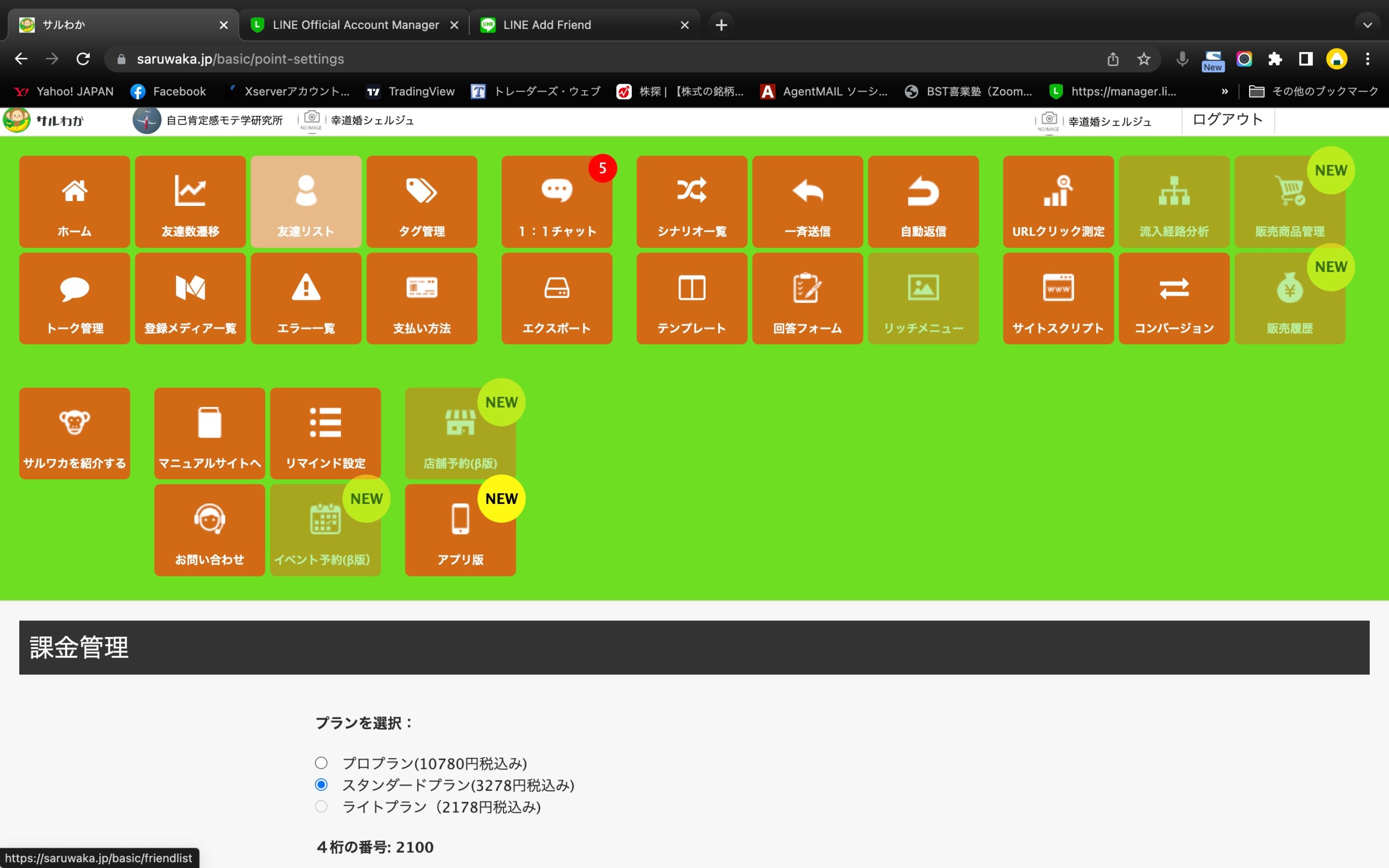1389x868 pixels.
Task: Open the Chrome profile avatar
Action: (1337, 58)
